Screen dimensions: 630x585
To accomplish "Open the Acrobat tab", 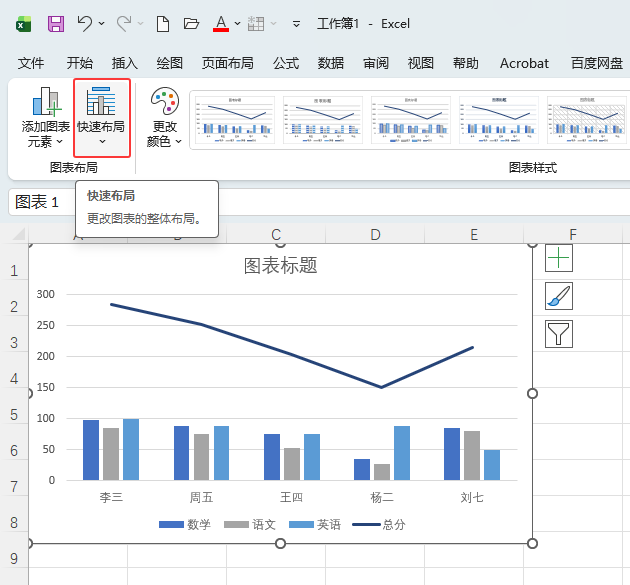I will click(524, 63).
